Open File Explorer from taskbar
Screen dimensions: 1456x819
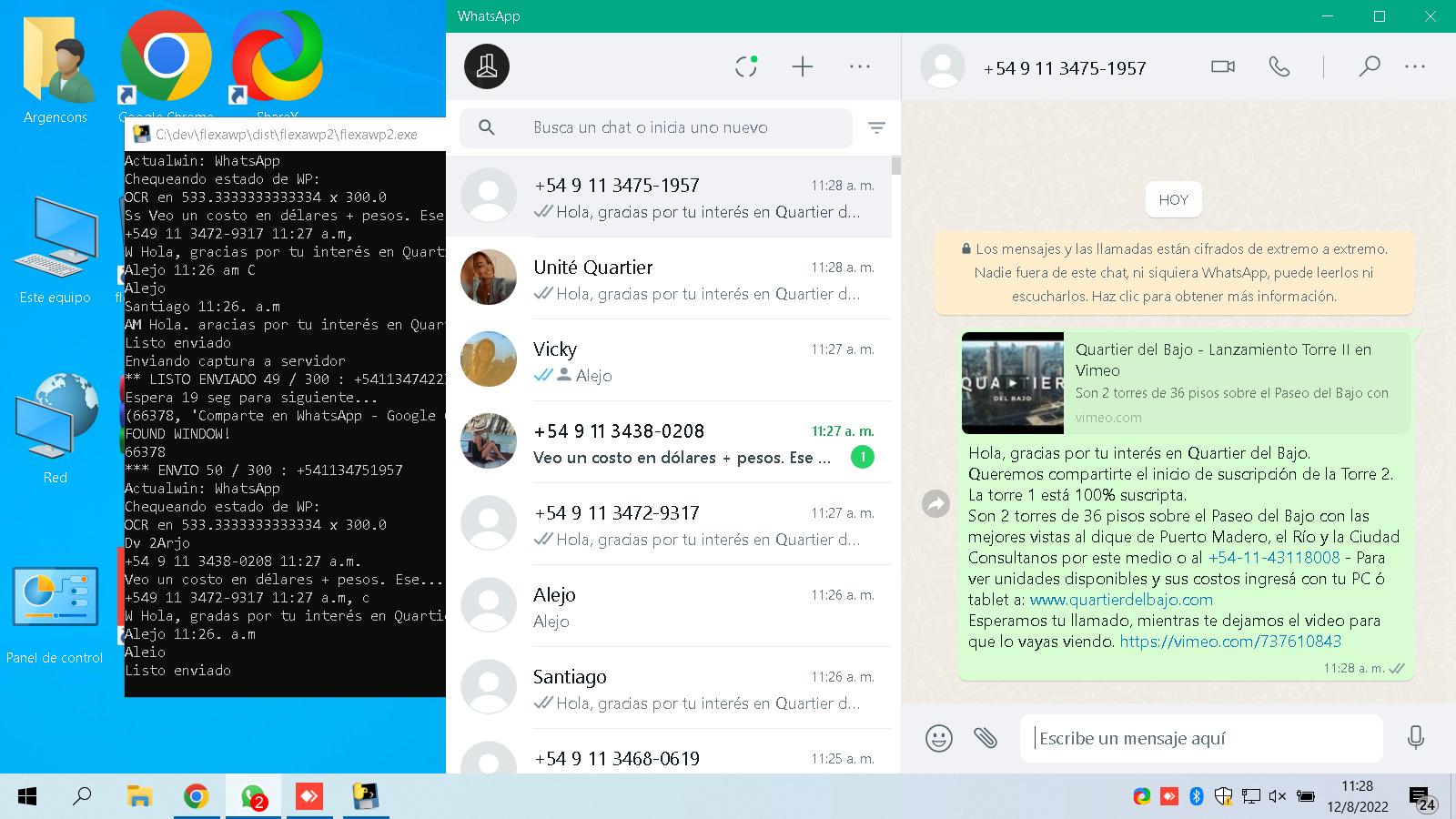tap(139, 797)
